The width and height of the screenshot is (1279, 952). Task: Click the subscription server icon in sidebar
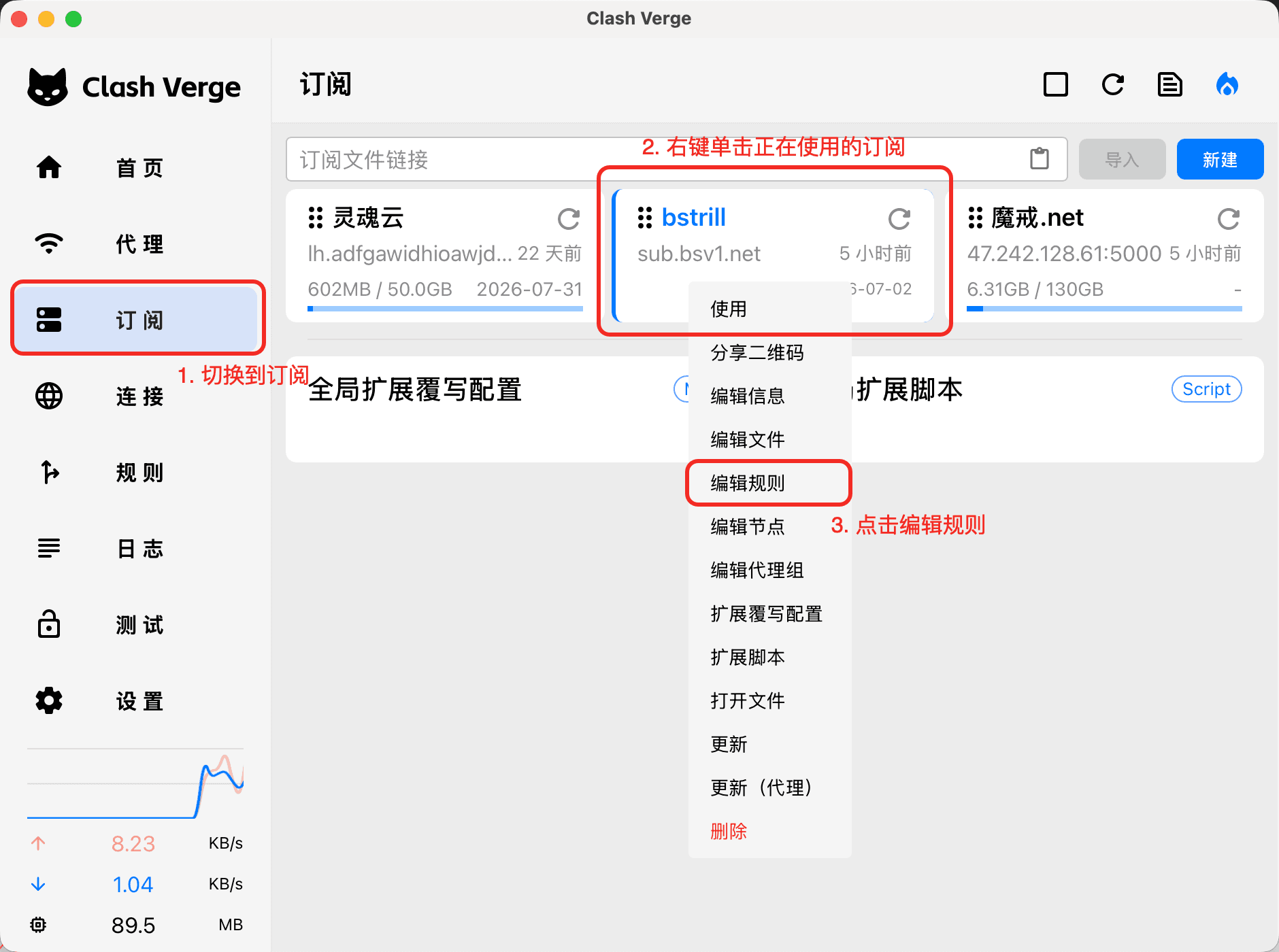(x=49, y=320)
